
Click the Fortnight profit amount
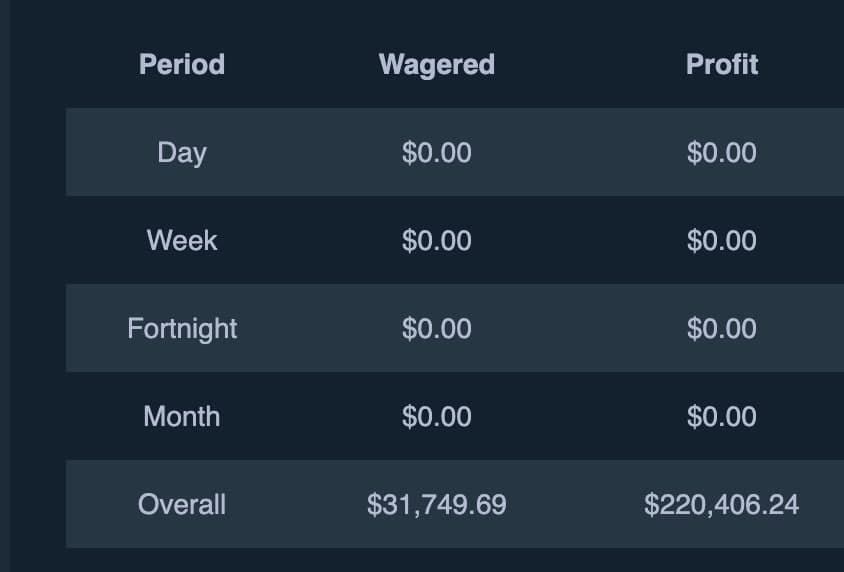point(722,329)
